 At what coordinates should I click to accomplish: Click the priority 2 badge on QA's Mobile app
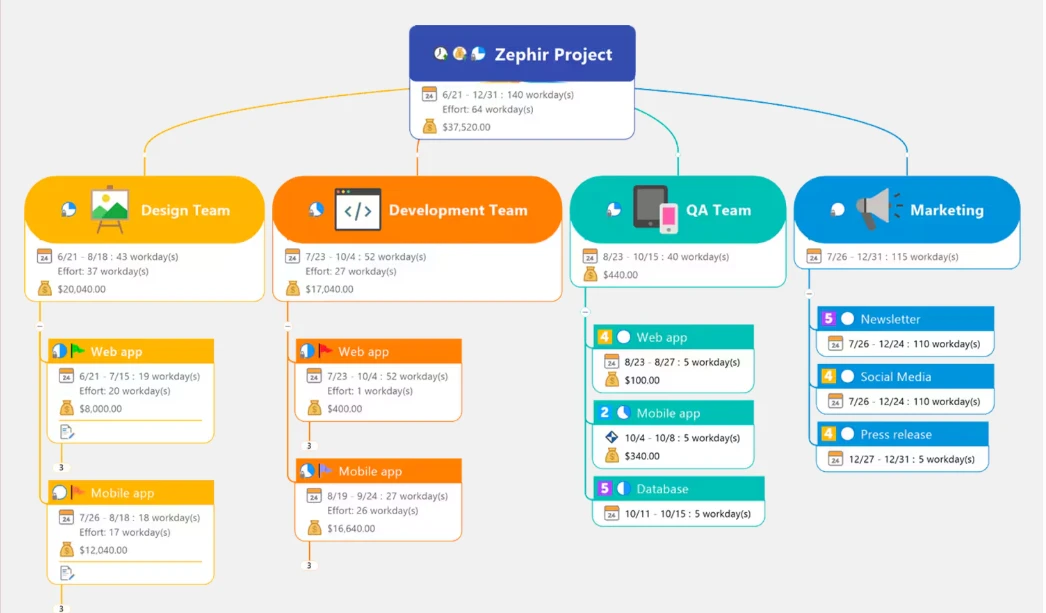tap(606, 412)
